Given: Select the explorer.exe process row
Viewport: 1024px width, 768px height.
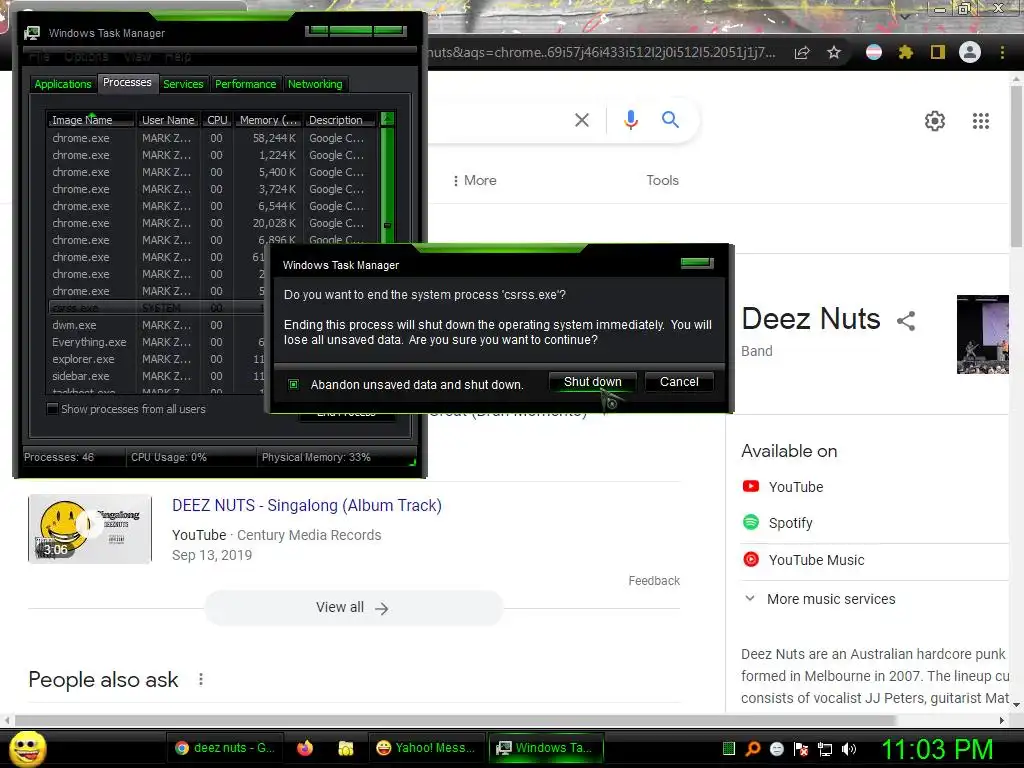Looking at the screenshot, I should [x=157, y=359].
